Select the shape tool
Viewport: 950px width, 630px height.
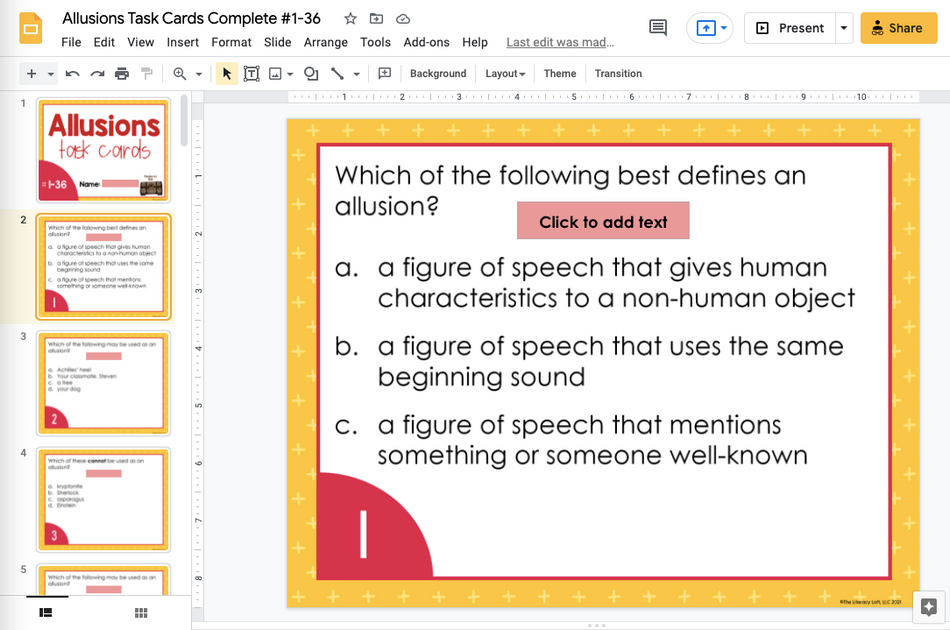pos(310,73)
